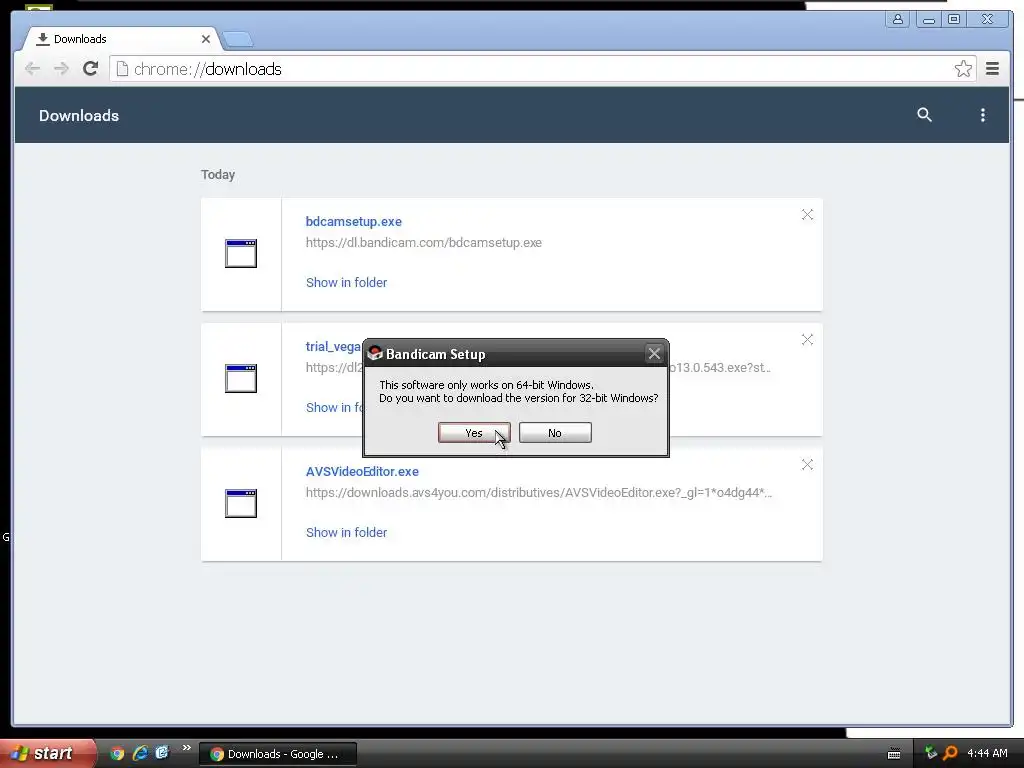Click the bandicam.com source URL
This screenshot has width=1024, height=768.
pos(423,242)
